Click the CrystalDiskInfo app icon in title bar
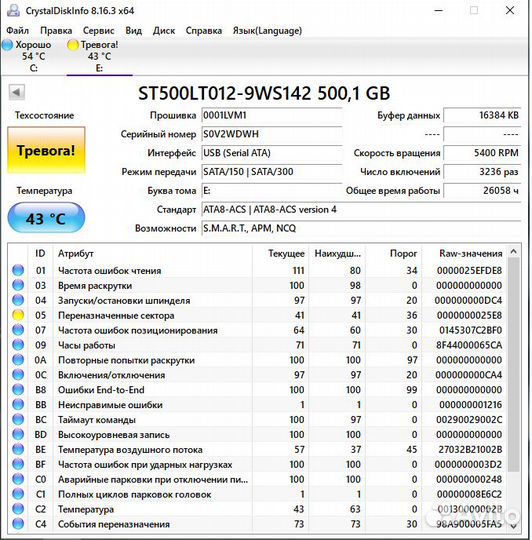Image resolution: width=532 pixels, height=540 pixels. point(13,10)
